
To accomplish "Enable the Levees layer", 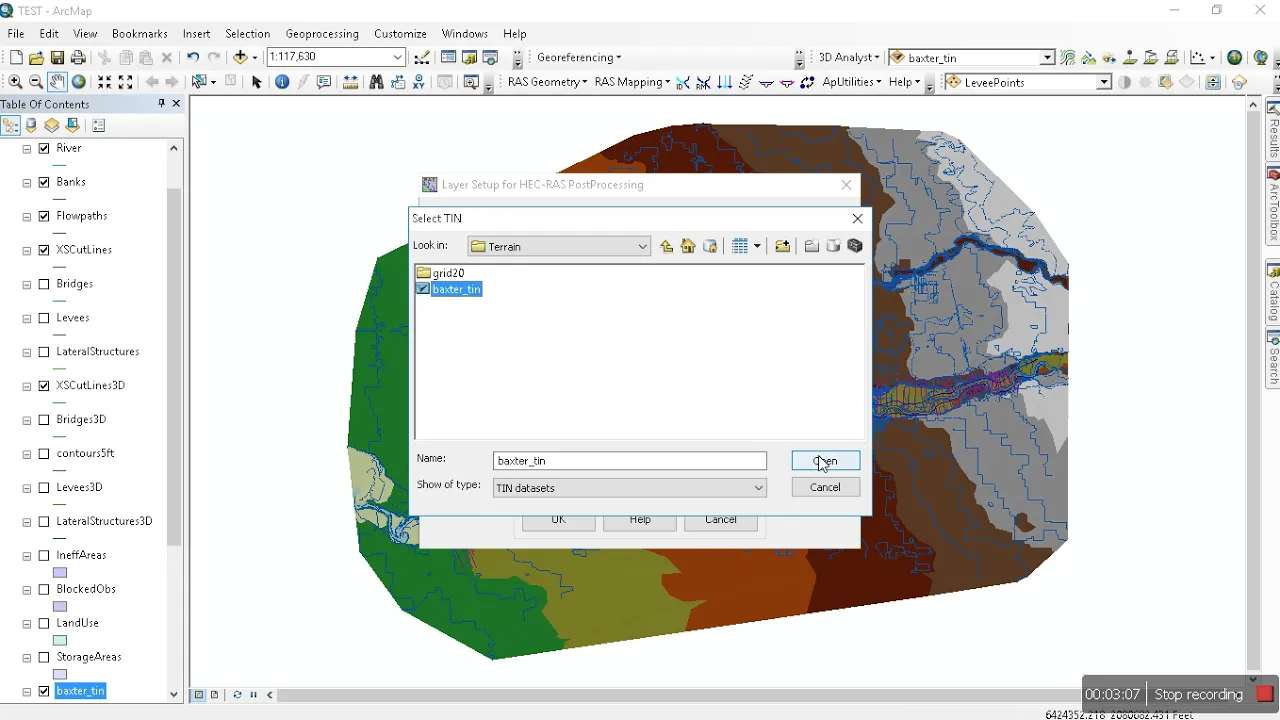I will tap(44, 318).
